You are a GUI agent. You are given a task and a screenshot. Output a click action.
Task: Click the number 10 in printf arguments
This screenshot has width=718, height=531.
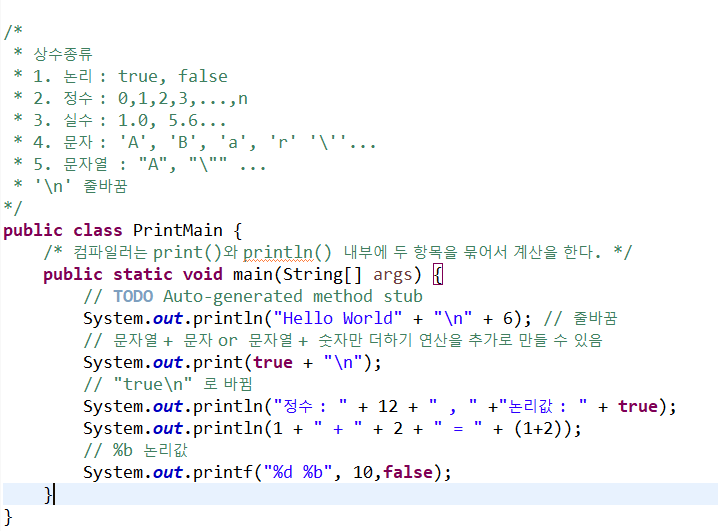coord(363,472)
